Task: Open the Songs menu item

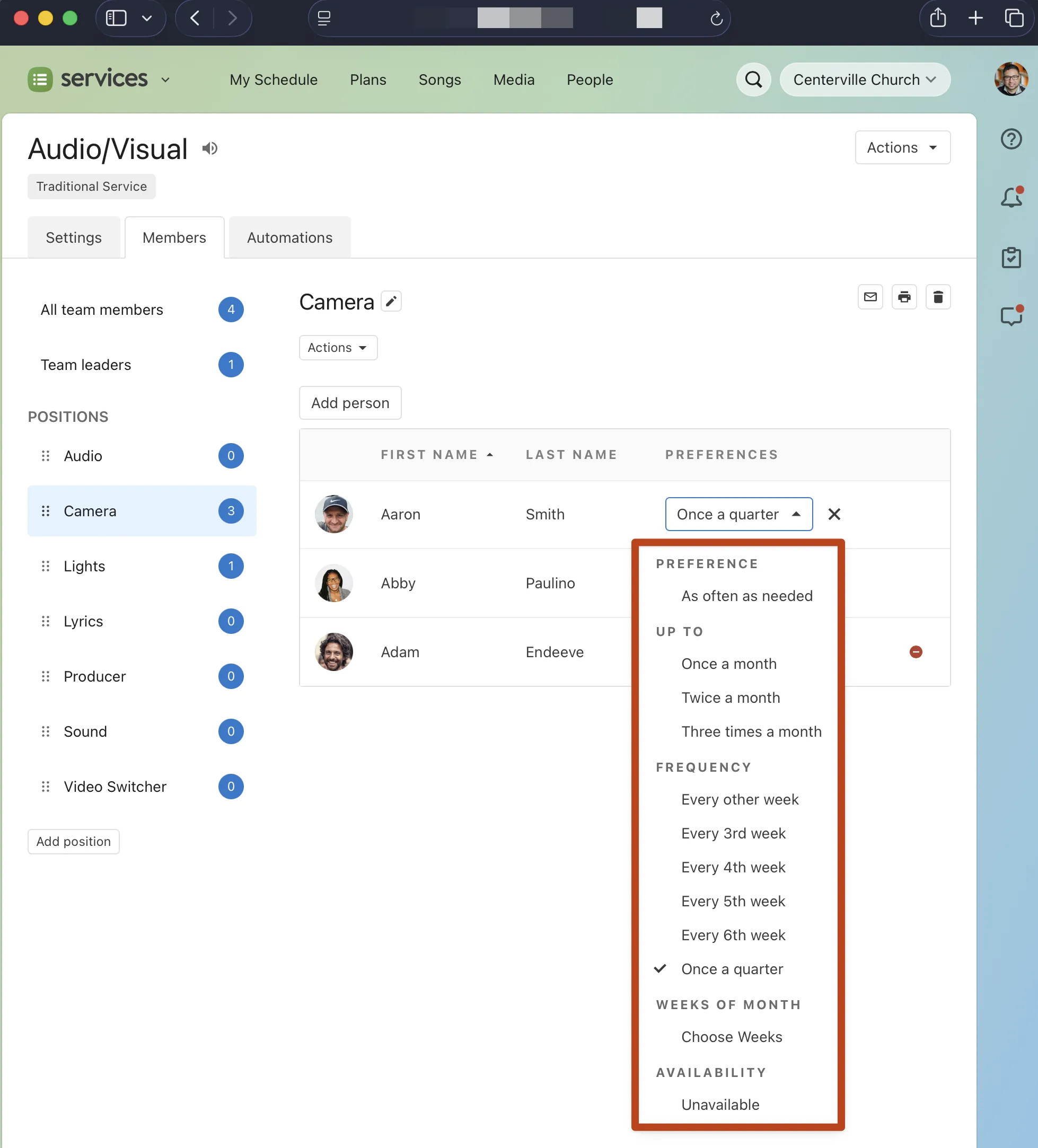Action: pos(439,80)
